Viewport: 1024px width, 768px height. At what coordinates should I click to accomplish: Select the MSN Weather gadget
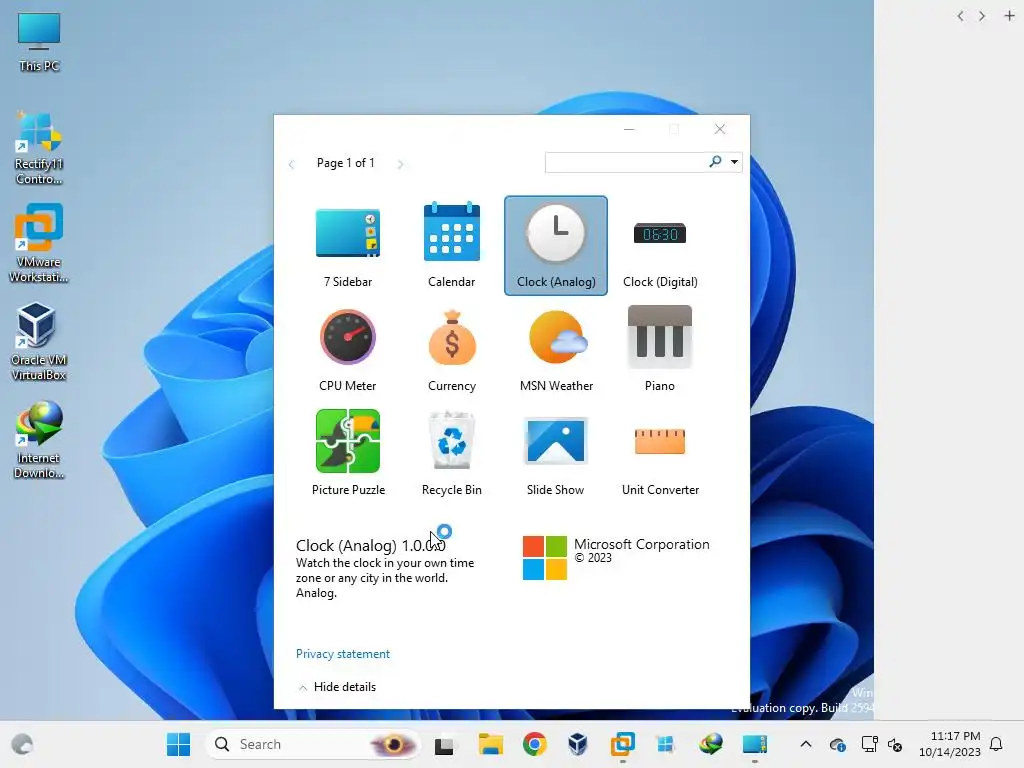[x=556, y=349]
